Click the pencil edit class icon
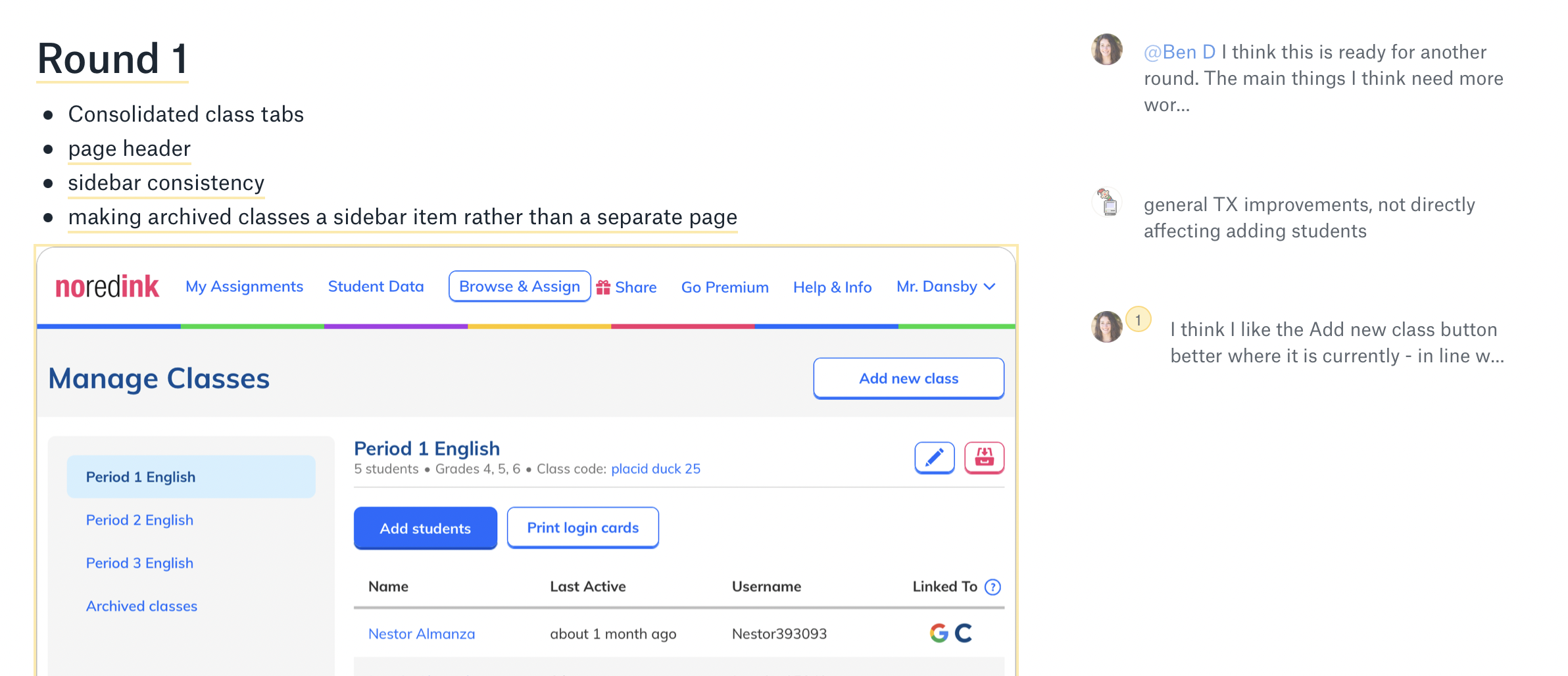The image size is (1568, 676). tap(934, 458)
